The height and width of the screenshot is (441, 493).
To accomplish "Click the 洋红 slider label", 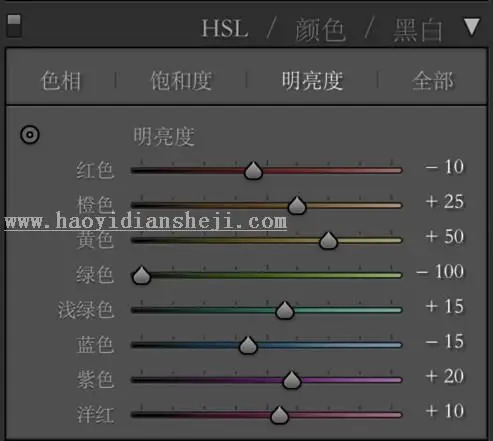I will 95,415.
